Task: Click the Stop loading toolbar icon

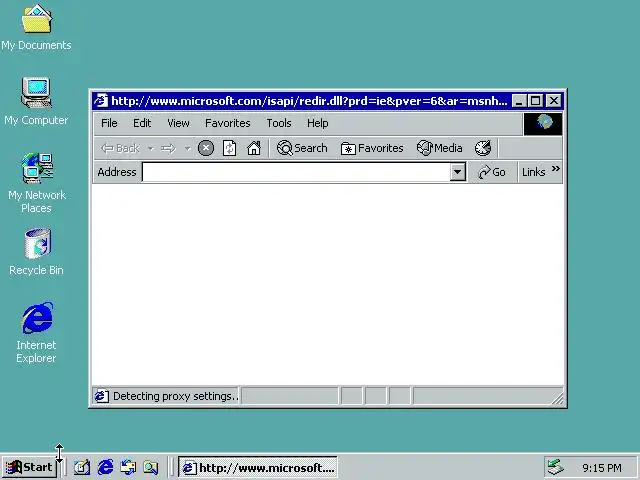Action: coord(206,148)
